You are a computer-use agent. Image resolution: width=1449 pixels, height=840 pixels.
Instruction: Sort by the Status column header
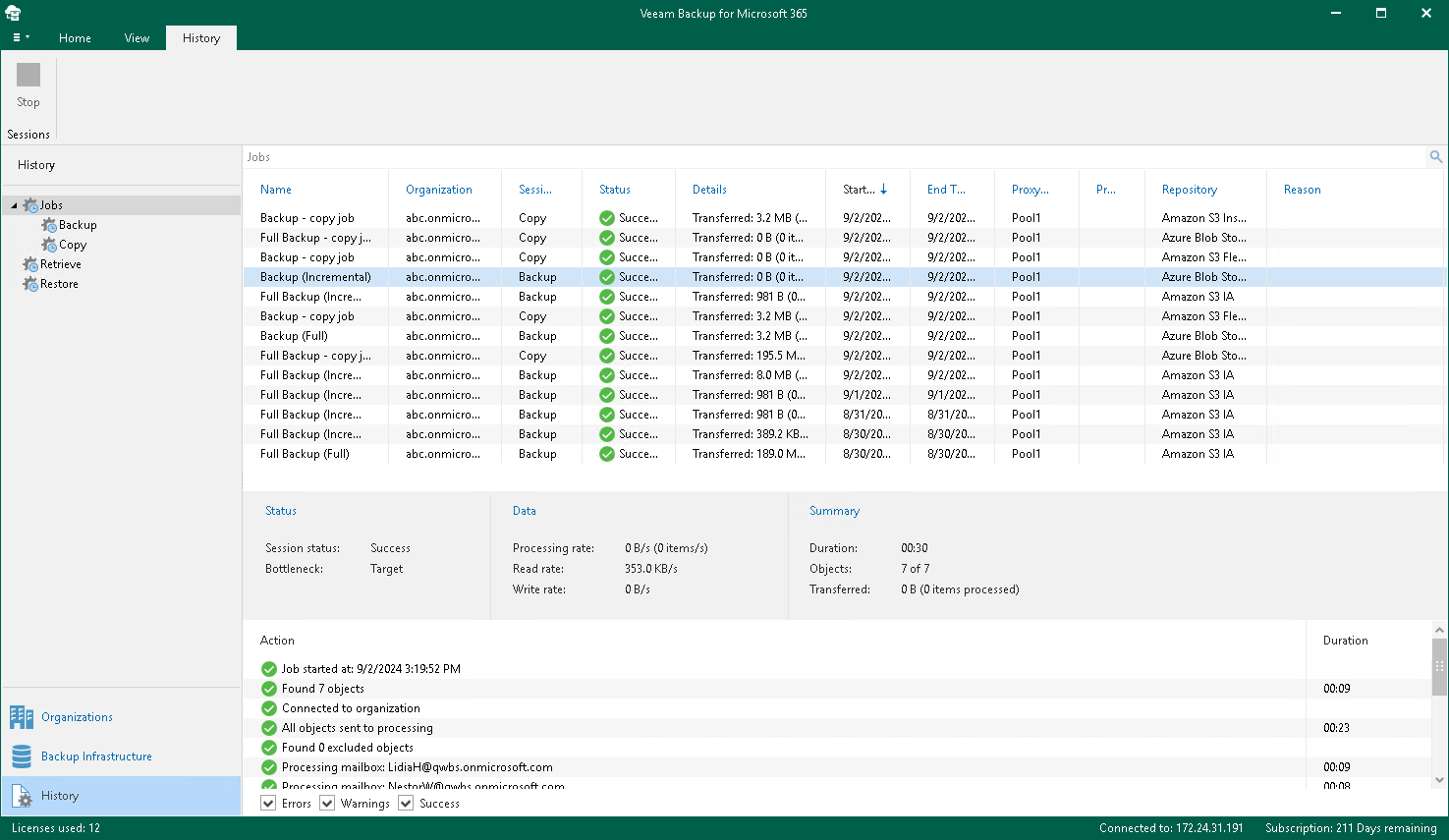(x=615, y=190)
